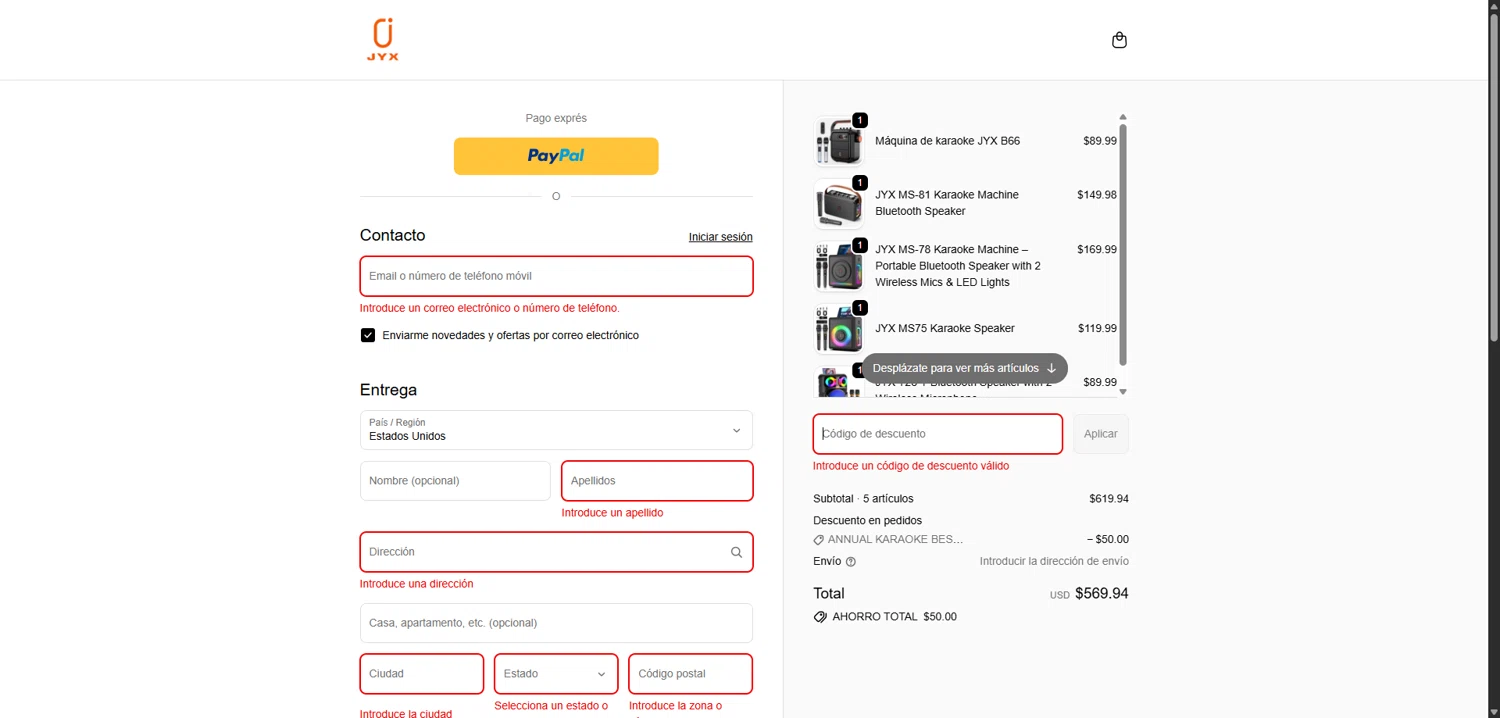
Task: Click the Ciudad field
Action: coord(422,674)
